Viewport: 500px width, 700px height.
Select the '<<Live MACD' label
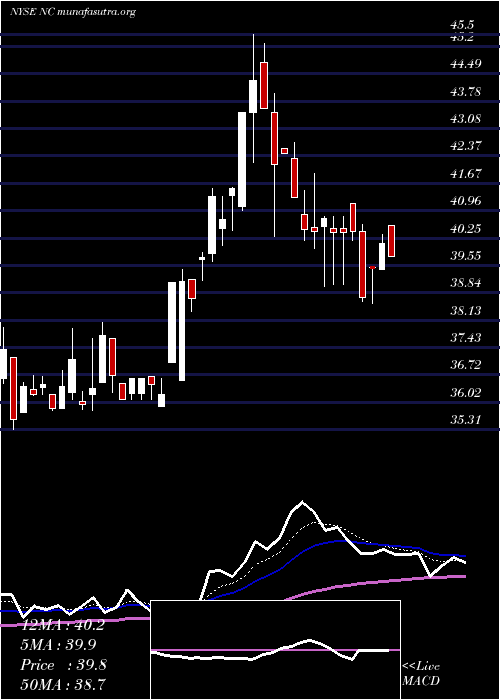(421, 674)
